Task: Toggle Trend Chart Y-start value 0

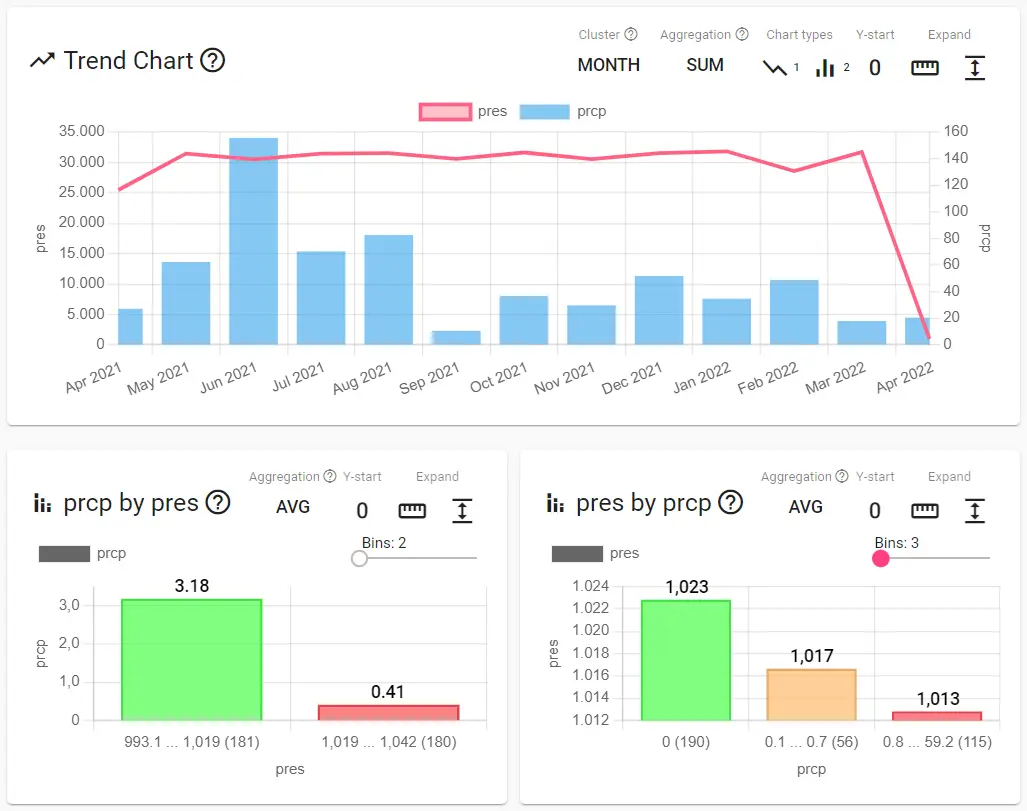Action: pyautogui.click(x=875, y=67)
